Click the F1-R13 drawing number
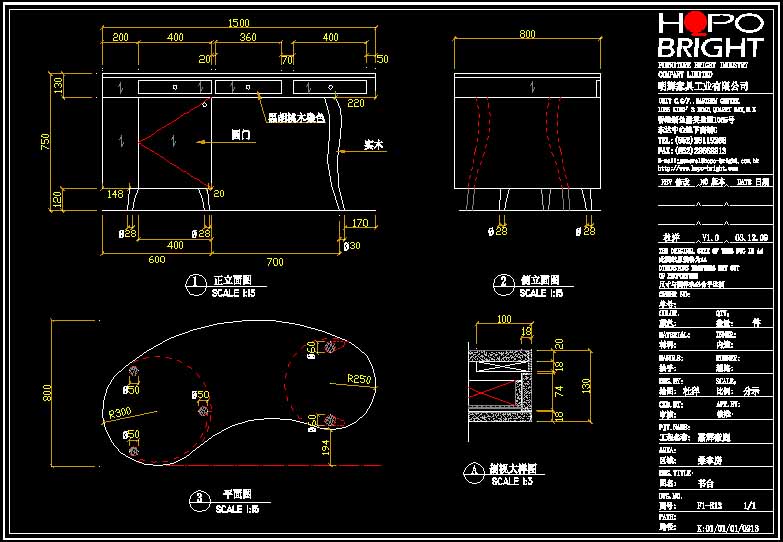 pyautogui.click(x=709, y=506)
